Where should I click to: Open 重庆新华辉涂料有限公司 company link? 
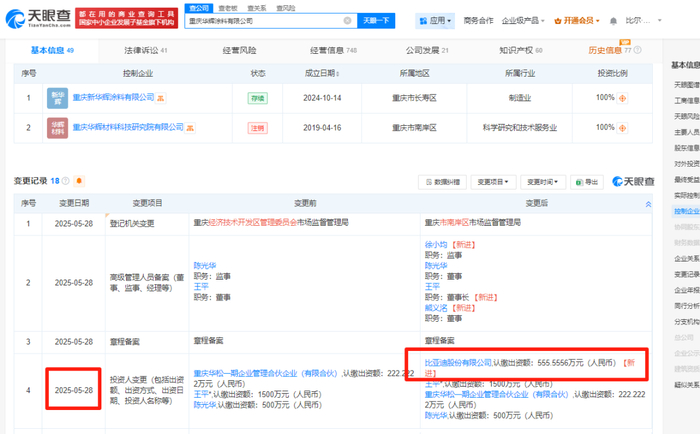click(x=113, y=97)
